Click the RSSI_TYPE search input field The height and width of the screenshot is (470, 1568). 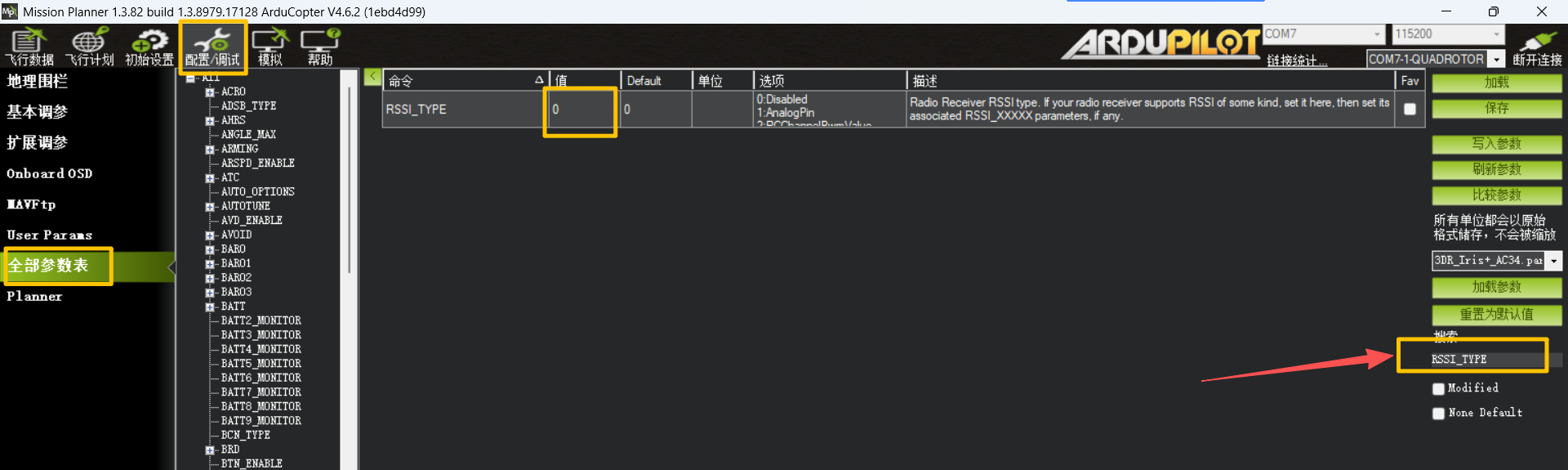1472,359
